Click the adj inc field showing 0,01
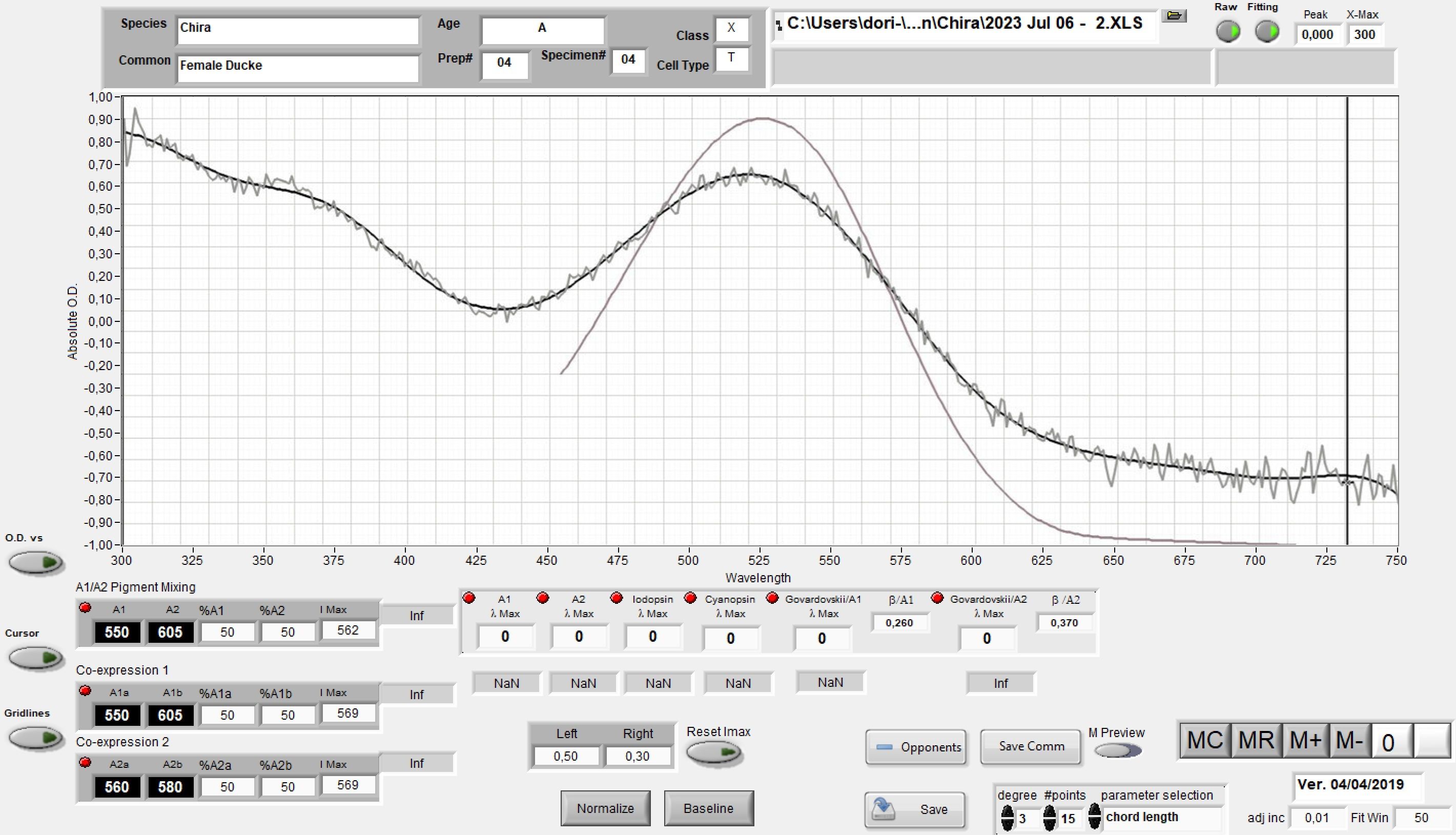Viewport: 1456px width, 835px height. [1317, 818]
